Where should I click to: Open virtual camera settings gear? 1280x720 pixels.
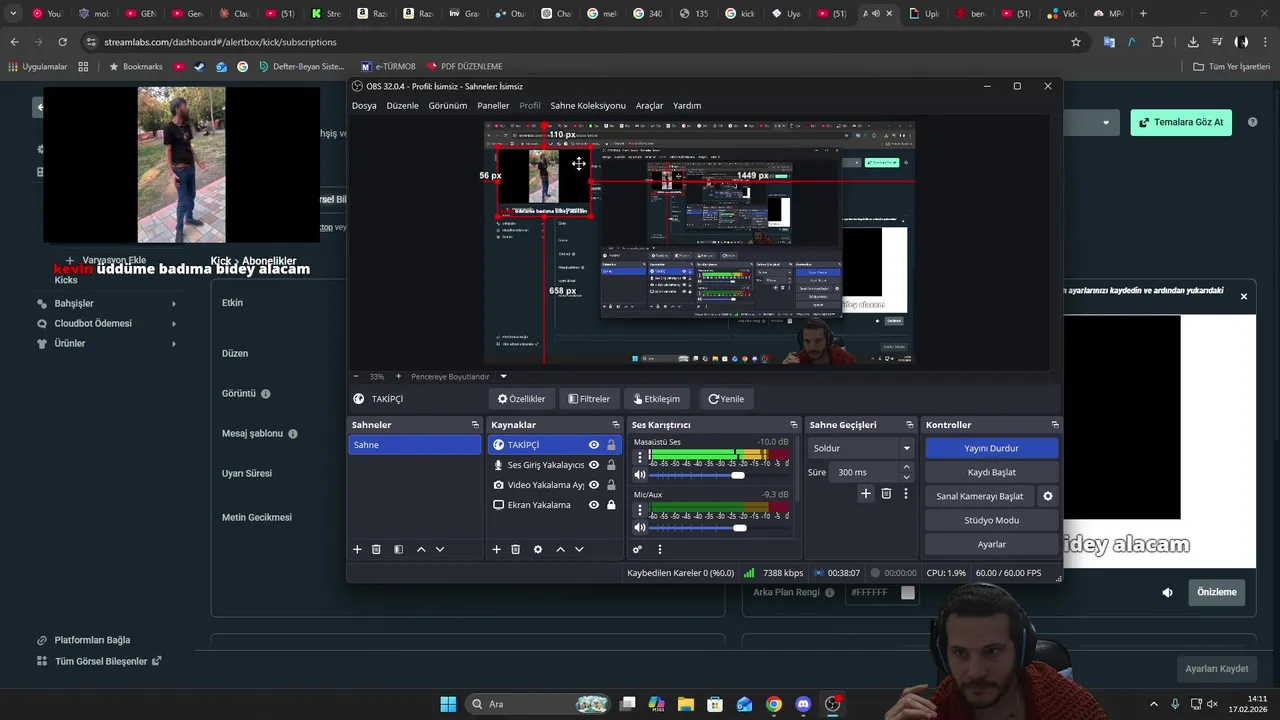pos(1048,496)
